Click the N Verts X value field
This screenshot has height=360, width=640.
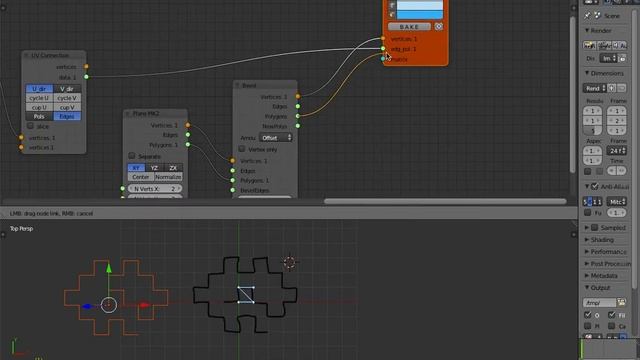pos(155,189)
